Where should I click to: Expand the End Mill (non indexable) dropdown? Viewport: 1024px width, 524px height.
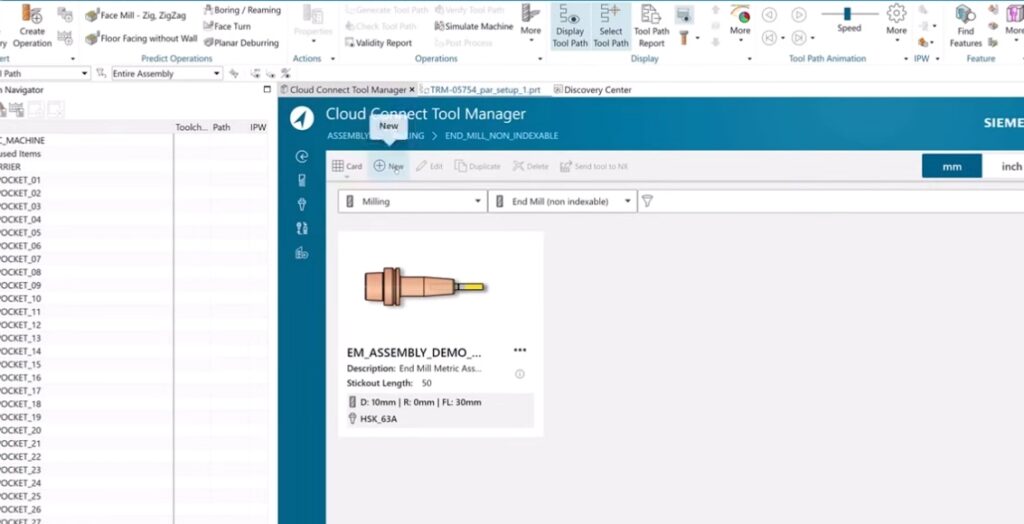click(562, 201)
